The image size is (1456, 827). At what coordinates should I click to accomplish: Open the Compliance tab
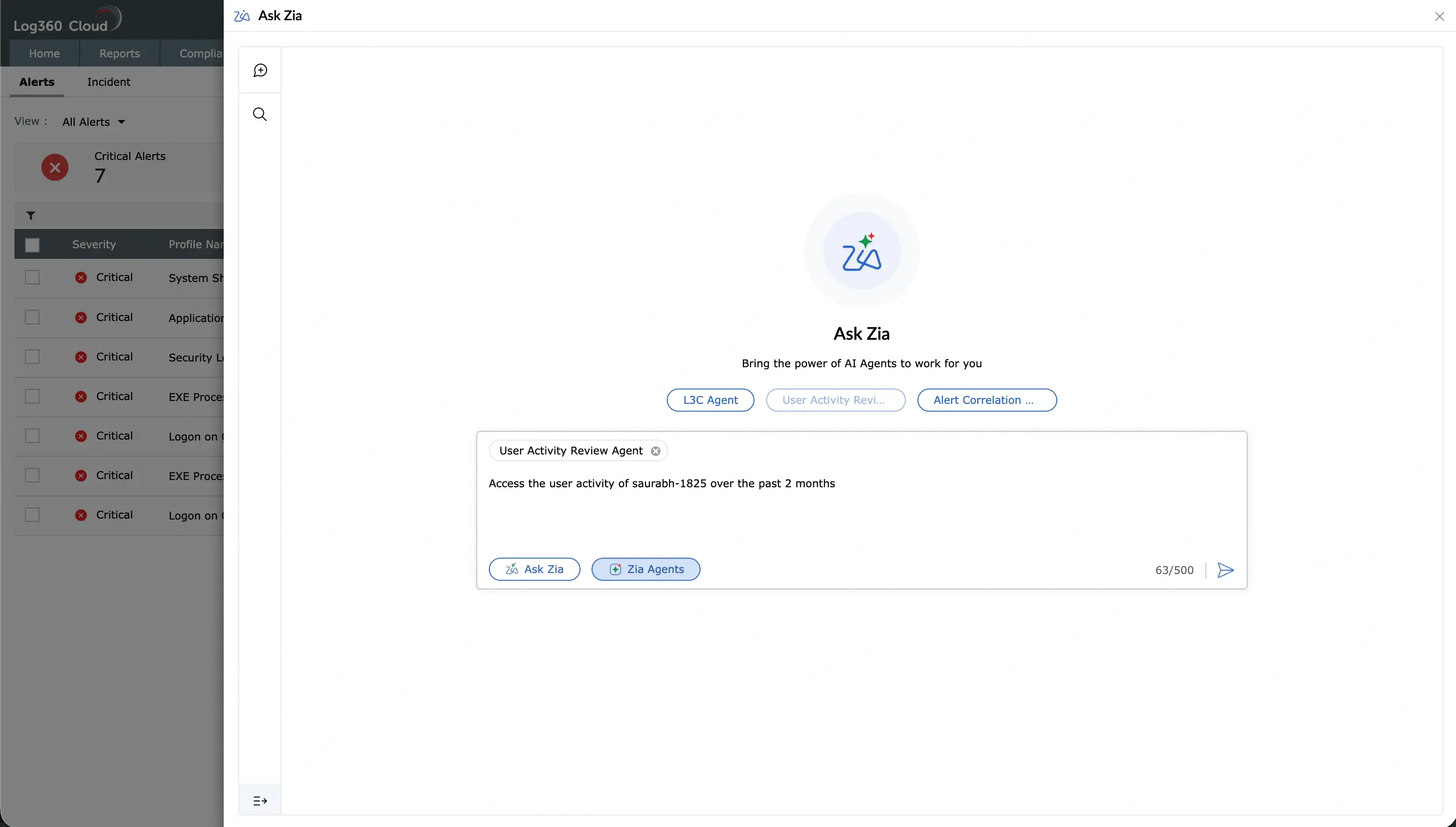click(192, 53)
